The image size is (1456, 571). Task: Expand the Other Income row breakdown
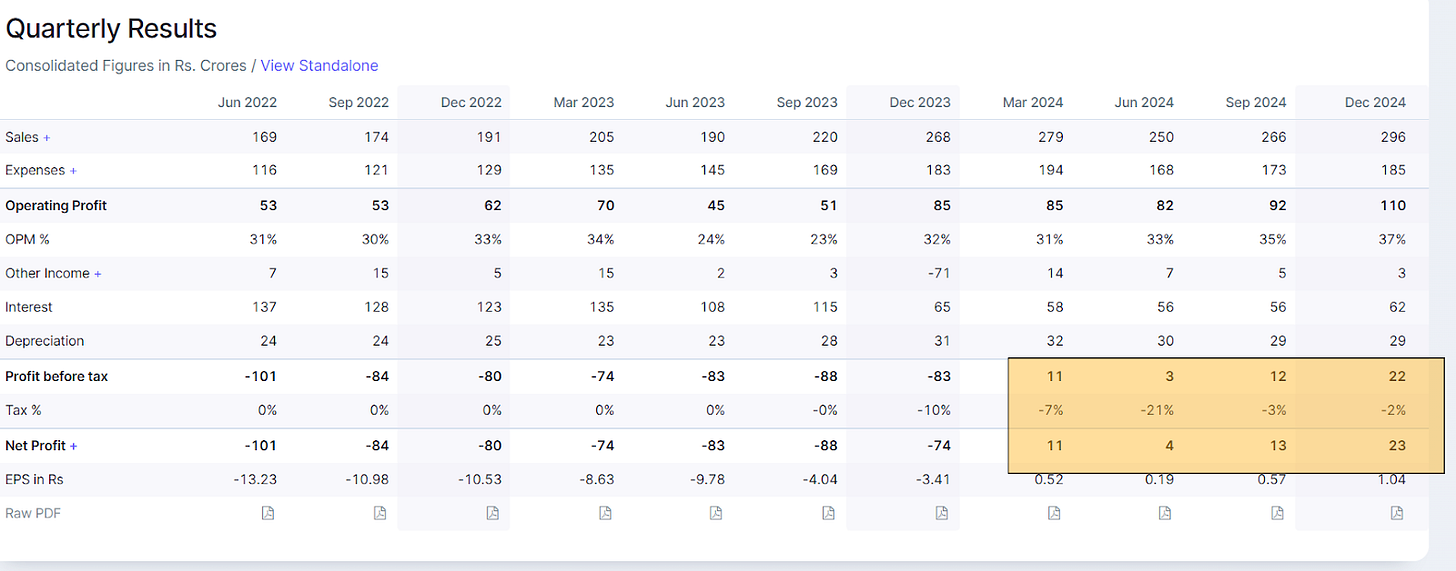(98, 273)
